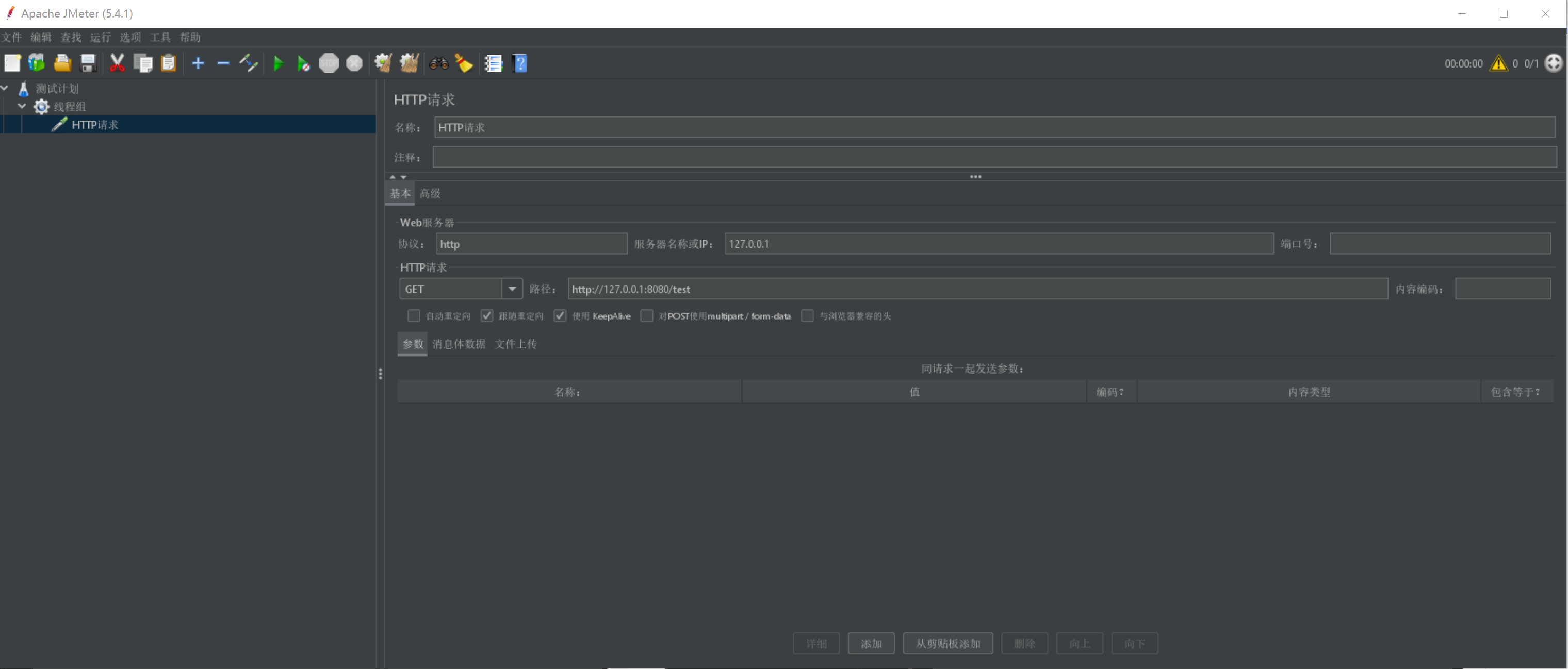Toggle 自动重定向 checkbox
Screen dimensions: 1568x669
coord(414,315)
